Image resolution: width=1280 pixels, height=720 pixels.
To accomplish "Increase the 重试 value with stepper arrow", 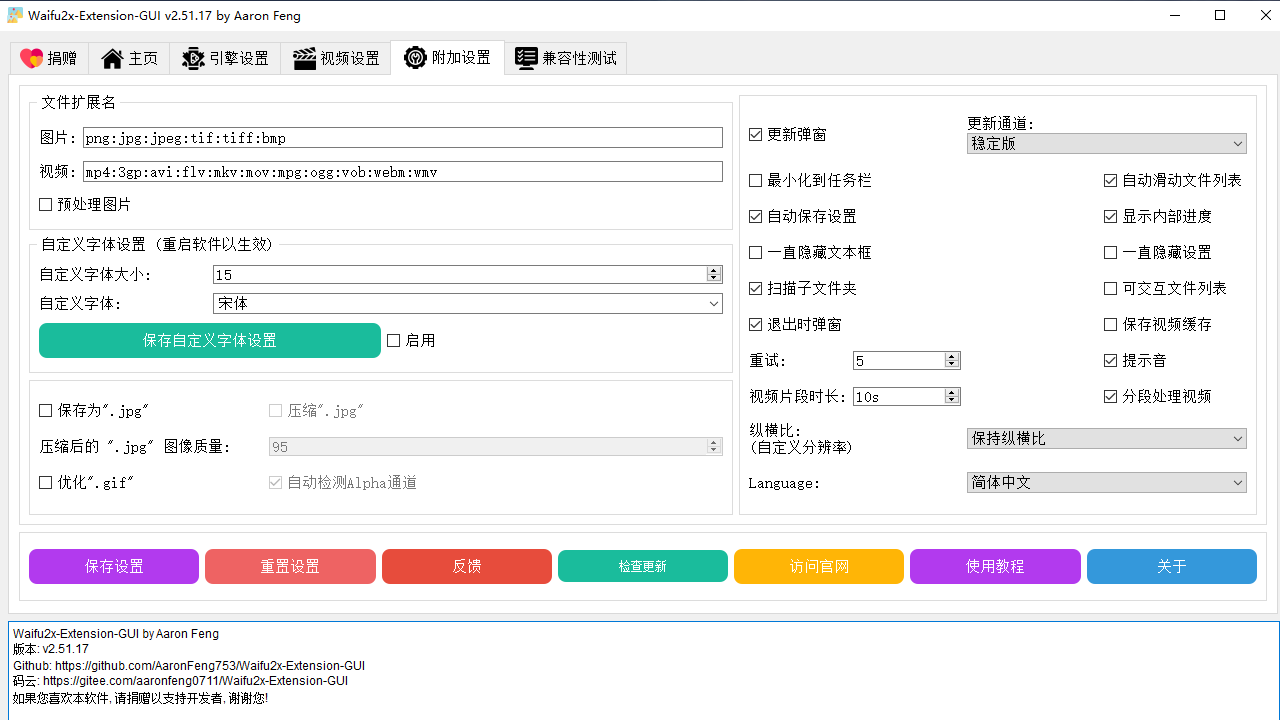I will pos(952,355).
